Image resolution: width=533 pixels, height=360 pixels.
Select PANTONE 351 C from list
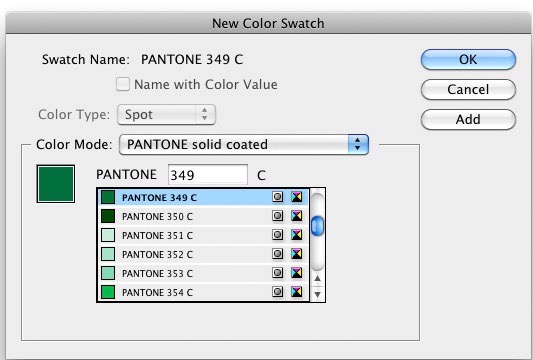203,235
